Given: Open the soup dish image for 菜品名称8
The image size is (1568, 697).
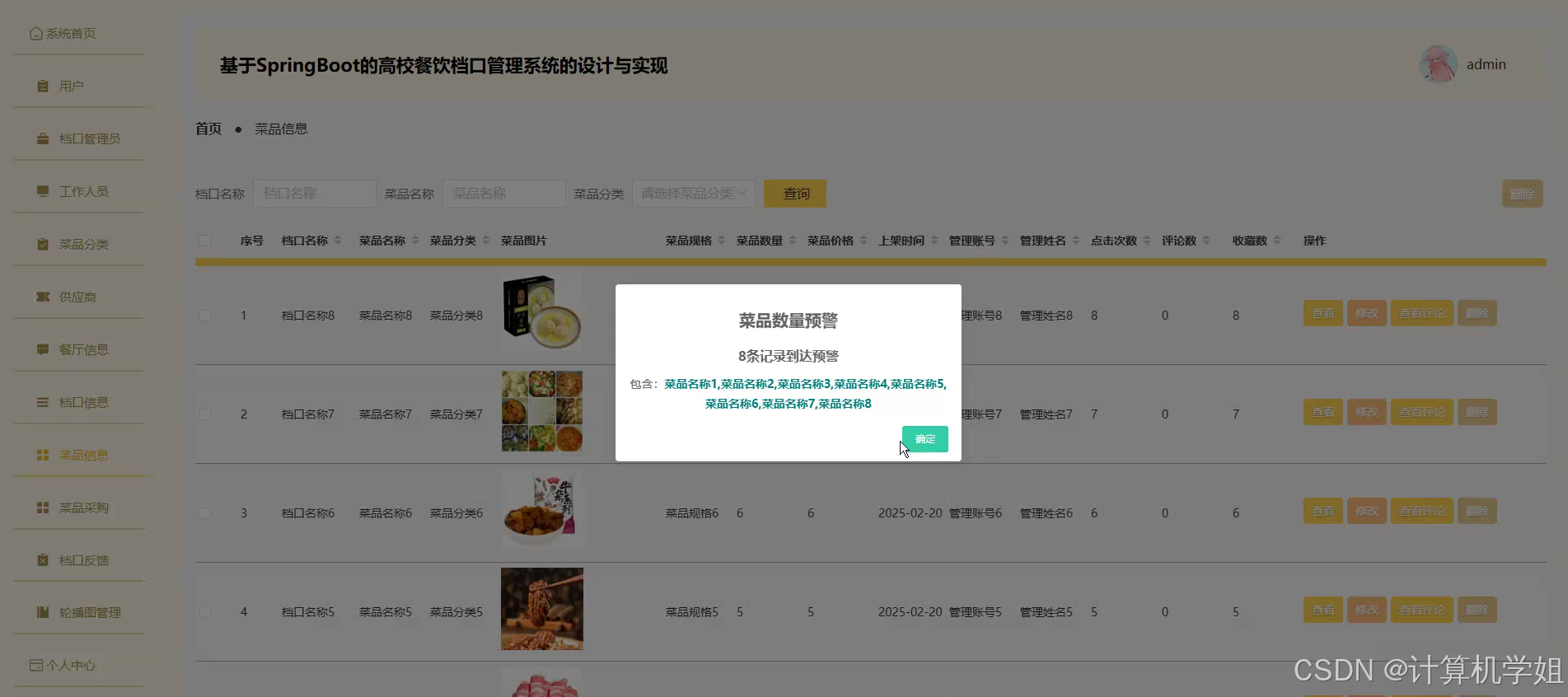Looking at the screenshot, I should point(541,312).
